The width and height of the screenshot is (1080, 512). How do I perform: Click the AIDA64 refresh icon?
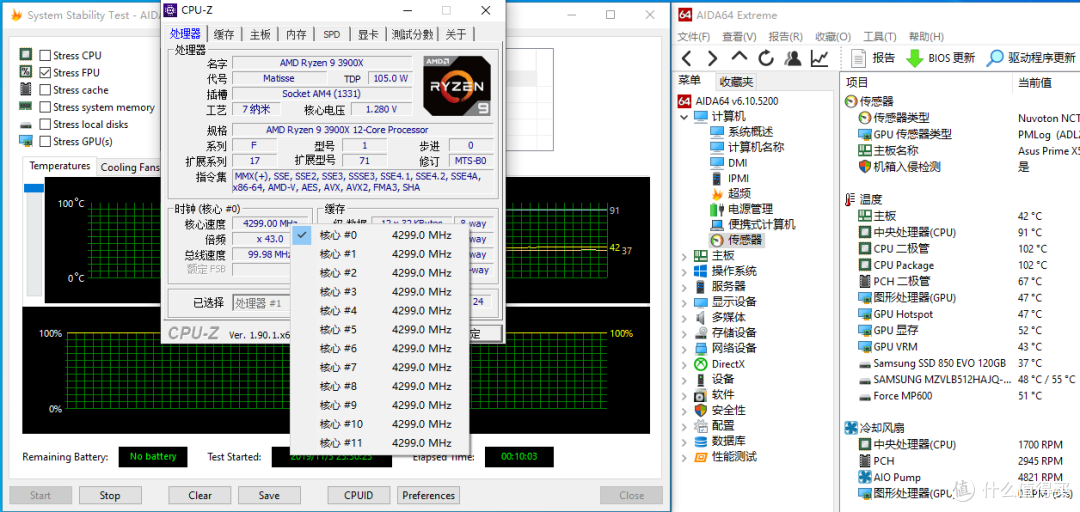[x=766, y=58]
